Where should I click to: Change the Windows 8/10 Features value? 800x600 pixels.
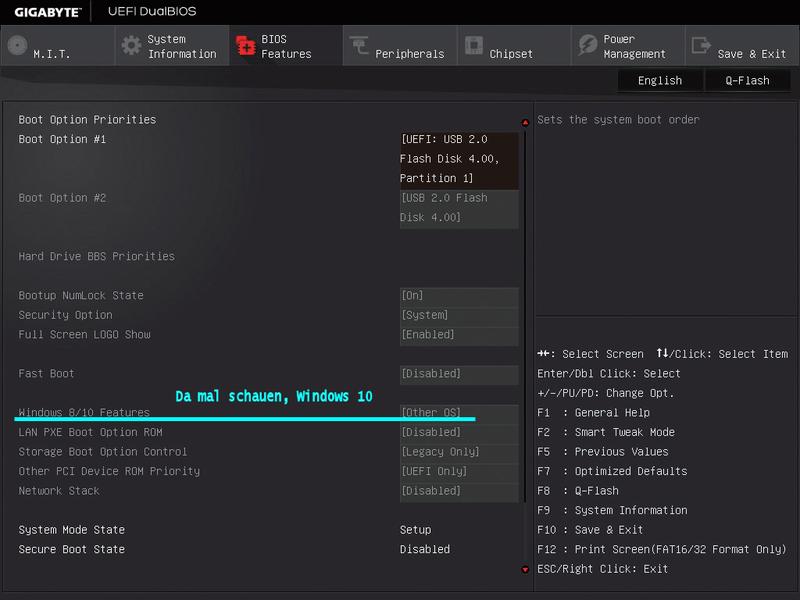(x=459, y=413)
